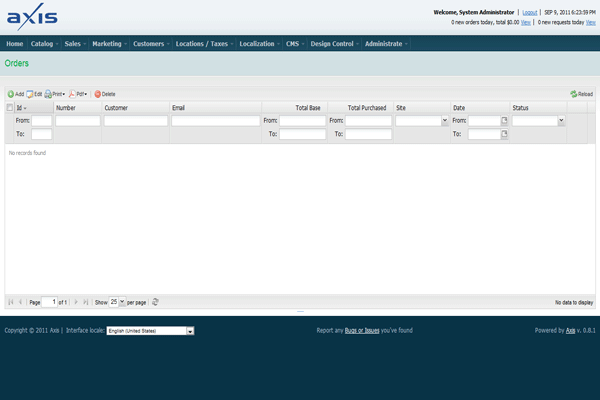This screenshot has height=400, width=600.
Task: Open the Pdf export menu
Action: [x=78, y=94]
